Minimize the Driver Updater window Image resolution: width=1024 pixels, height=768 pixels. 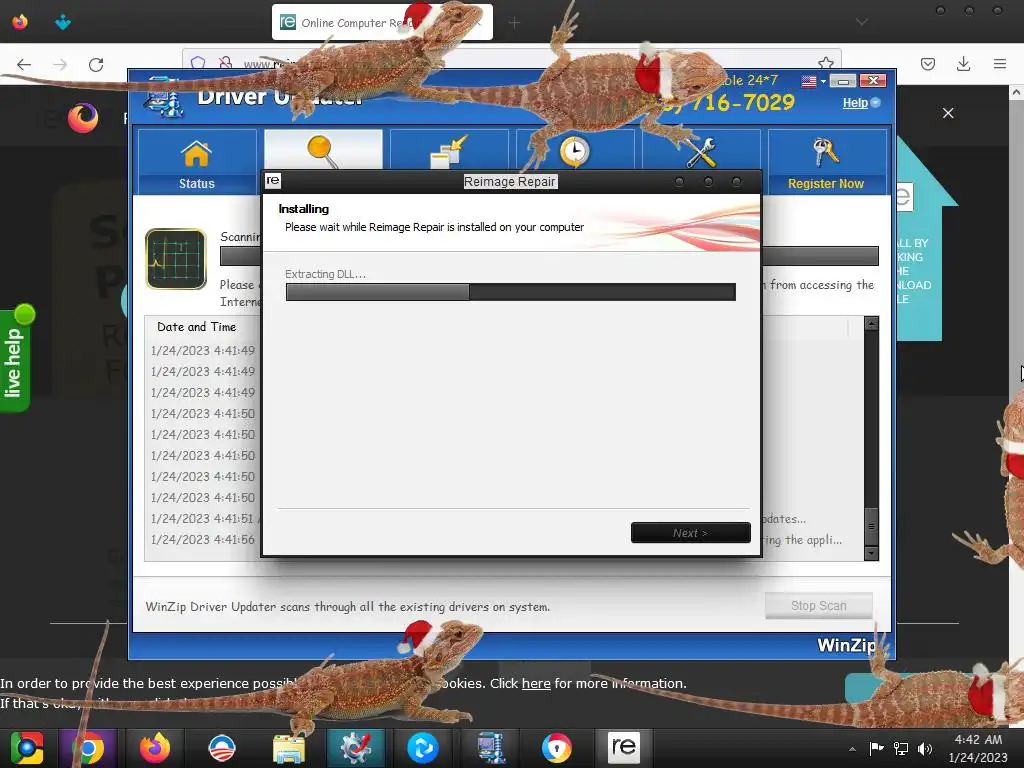[x=842, y=81]
